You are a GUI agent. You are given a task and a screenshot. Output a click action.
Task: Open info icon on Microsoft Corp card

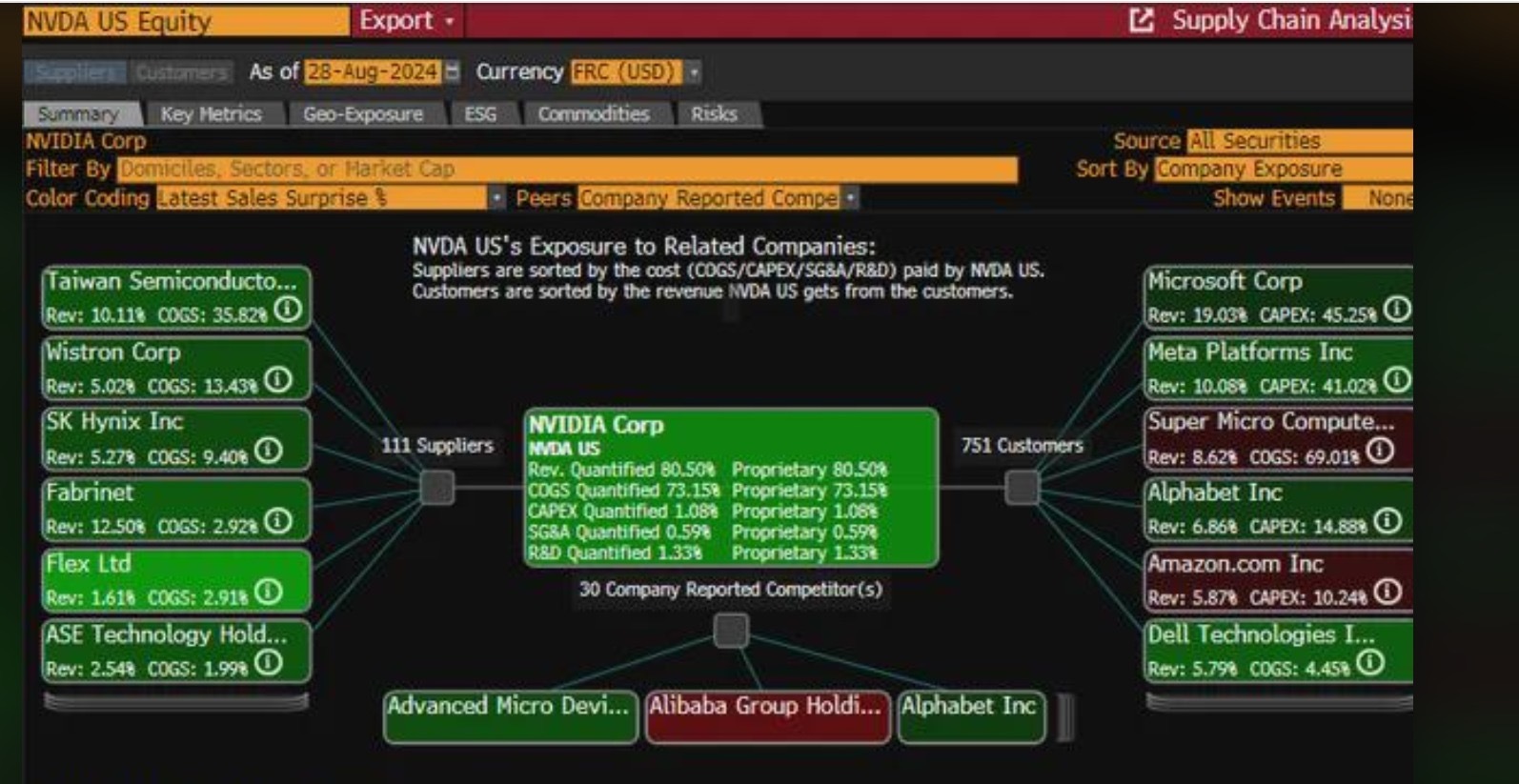1397,310
